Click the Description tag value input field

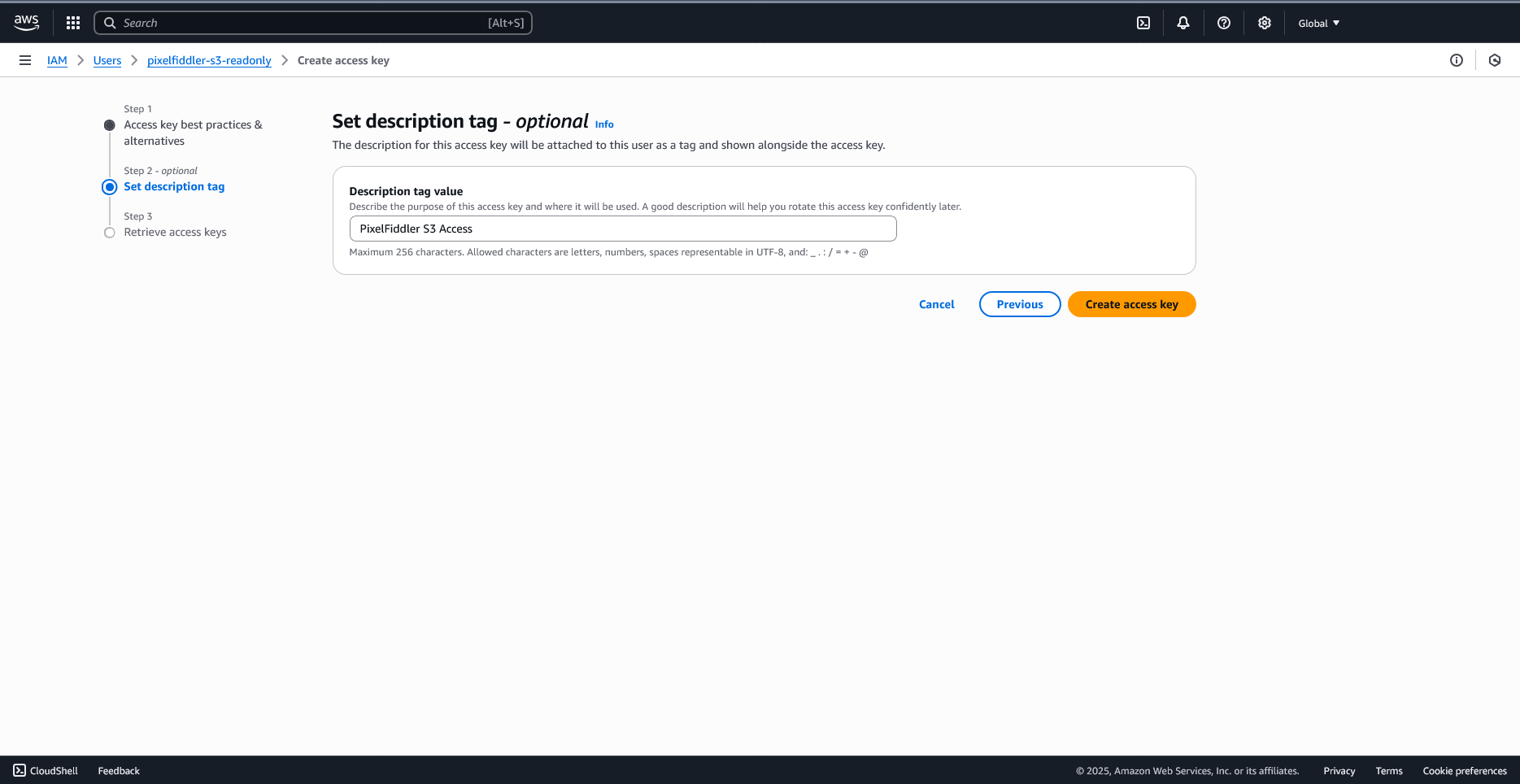(x=623, y=229)
